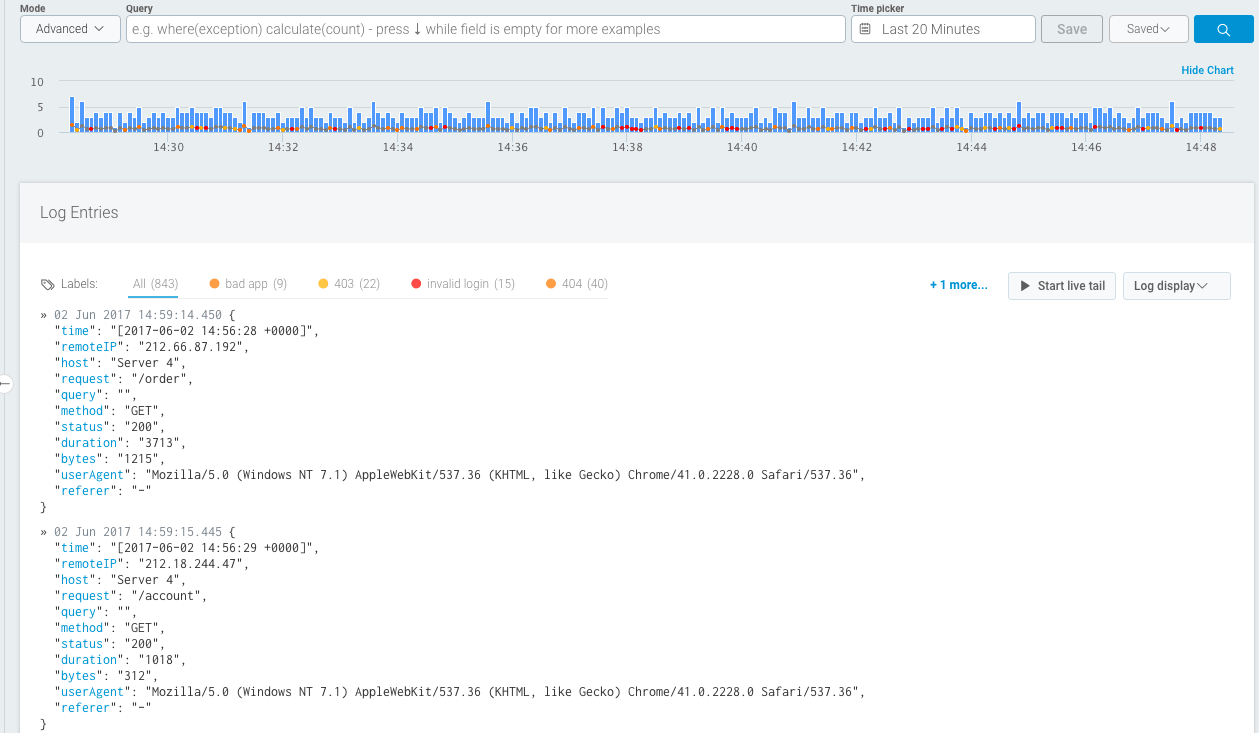Open the Log display dropdown
Viewport: 1259px width, 733px height.
(1176, 286)
